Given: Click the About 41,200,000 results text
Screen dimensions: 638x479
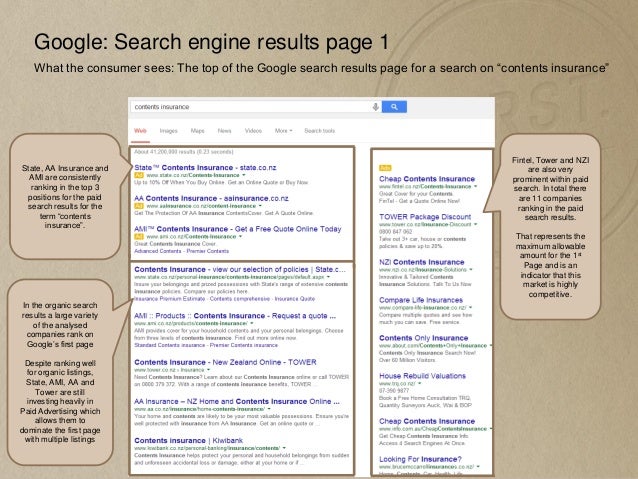Looking at the screenshot, I should pyautogui.click(x=184, y=152).
